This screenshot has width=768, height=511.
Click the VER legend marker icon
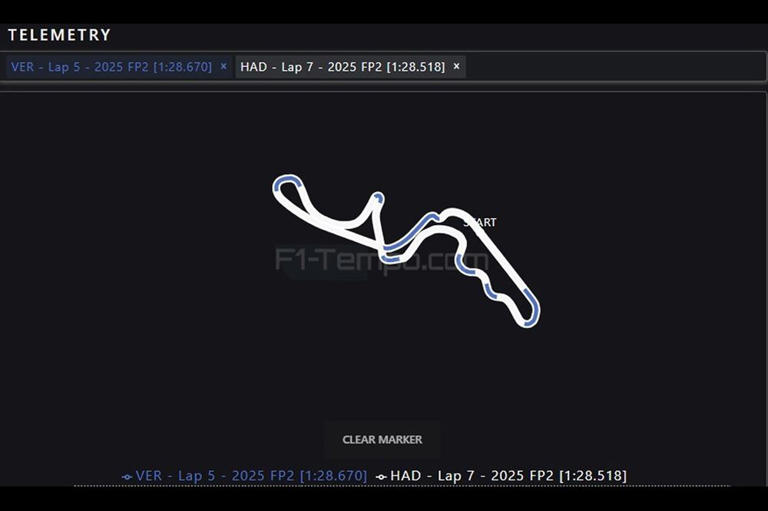click(x=127, y=477)
